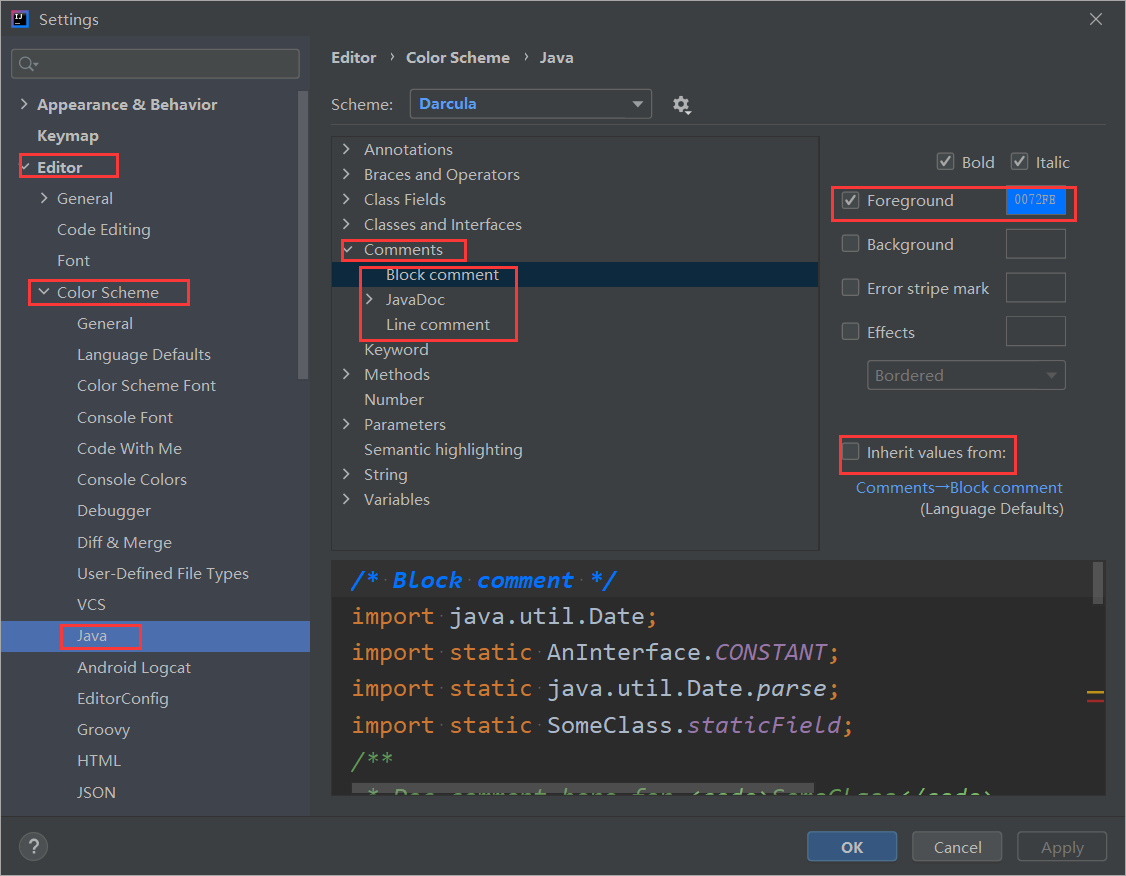Select Keymap in the settings tree
This screenshot has height=876, width=1126.
pyautogui.click(x=68, y=136)
